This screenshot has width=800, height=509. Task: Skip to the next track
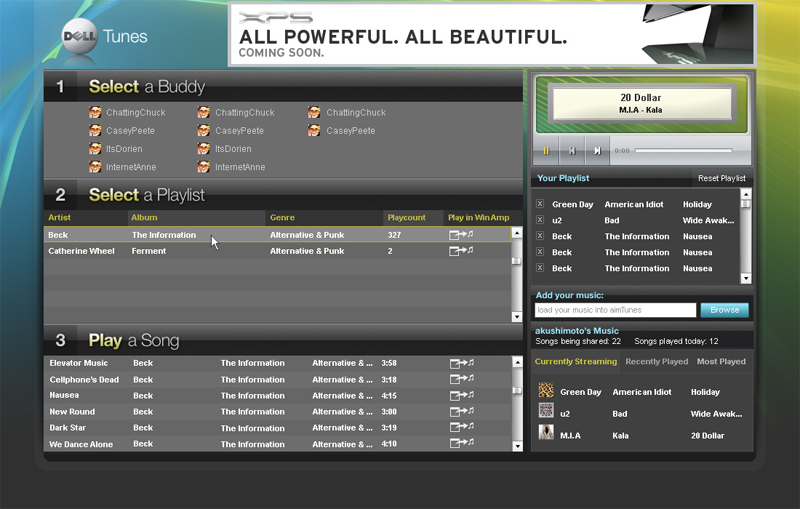597,151
